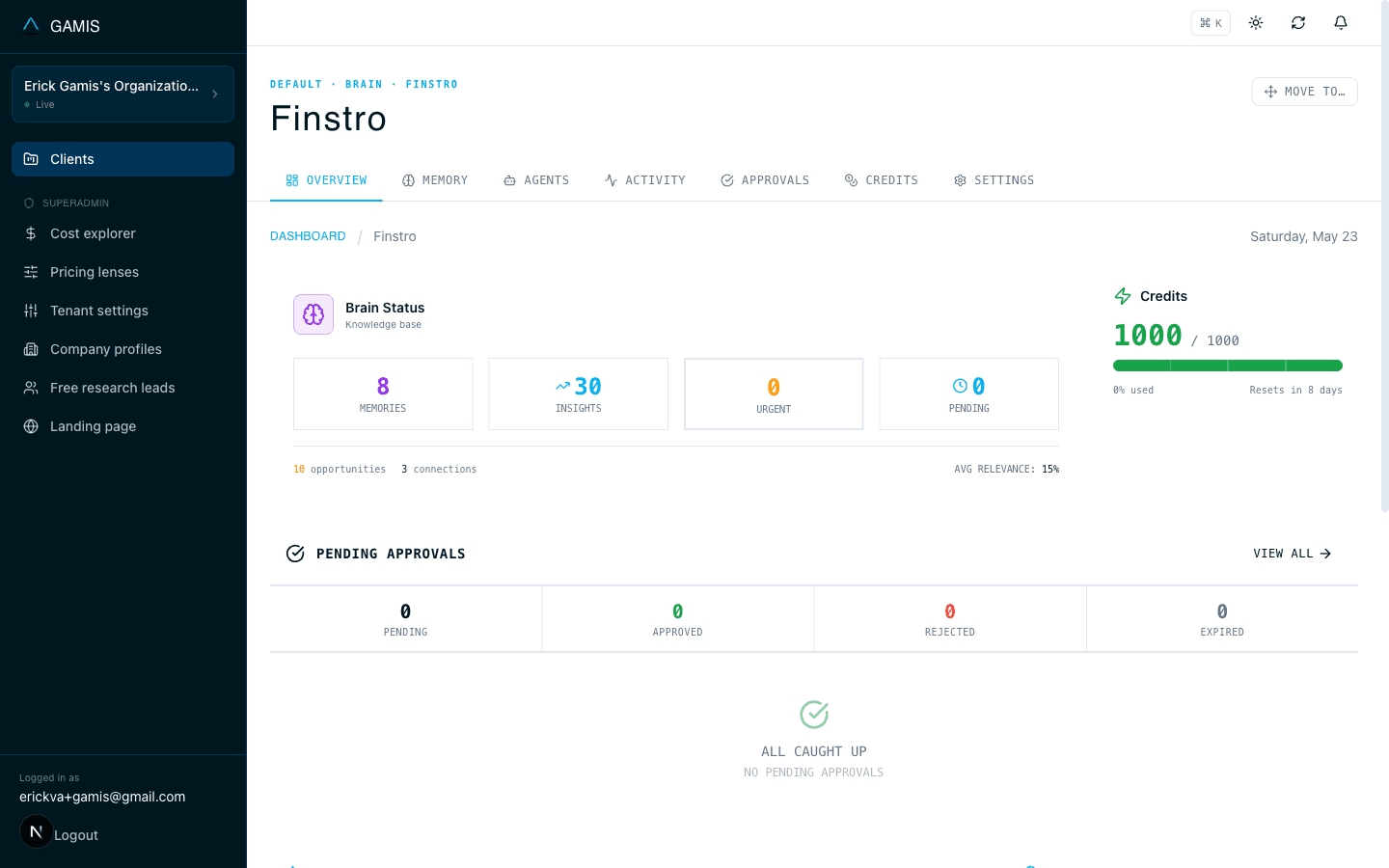Click the Resets in 8 days text
The width and height of the screenshot is (1389, 868).
point(1295,391)
